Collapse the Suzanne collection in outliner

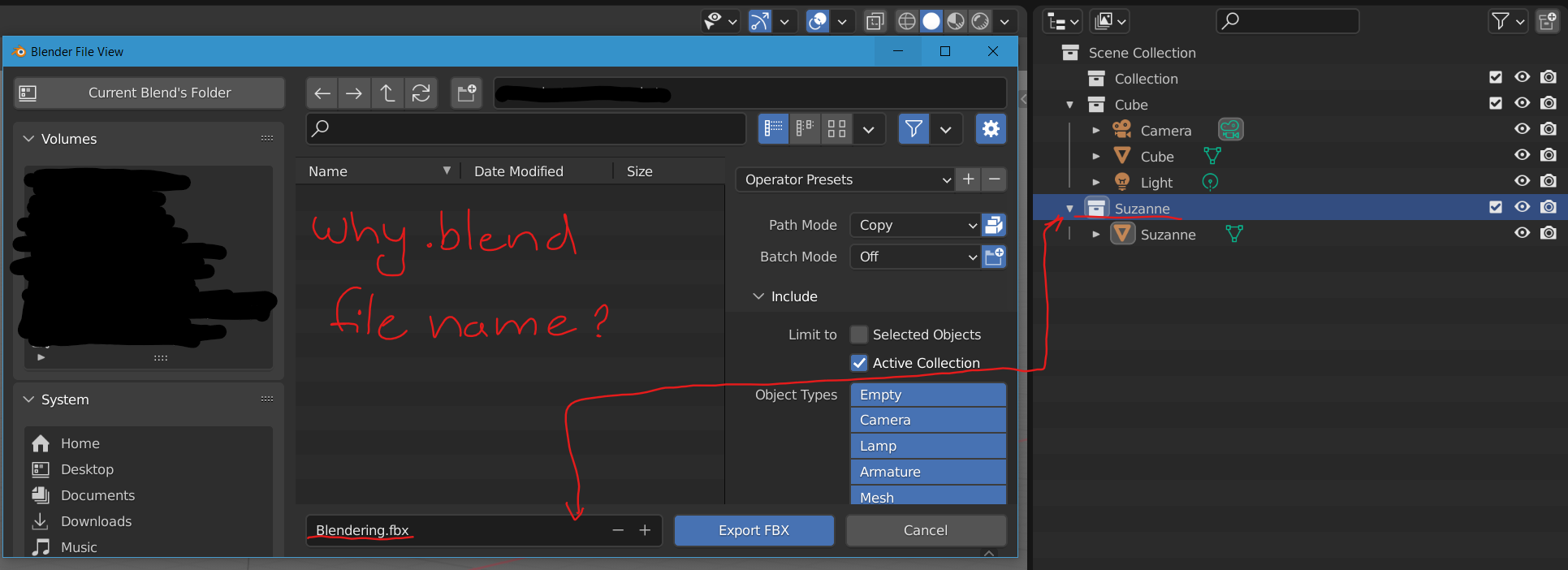click(x=1069, y=209)
